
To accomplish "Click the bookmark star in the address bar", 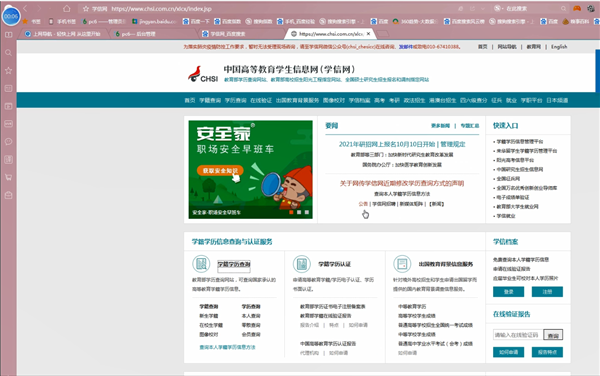I will [85, 9].
